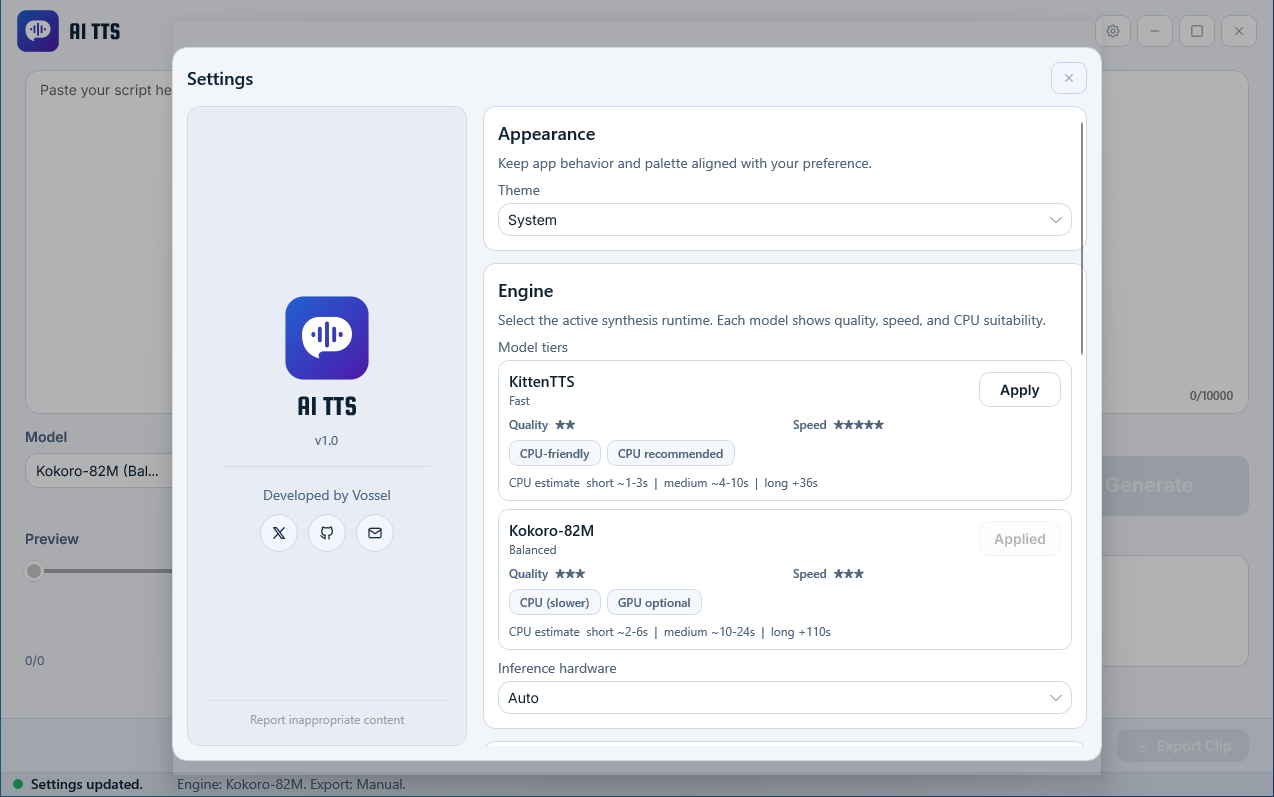Open the GitHub profile icon
Screen dimensions: 1274x797
327,533
